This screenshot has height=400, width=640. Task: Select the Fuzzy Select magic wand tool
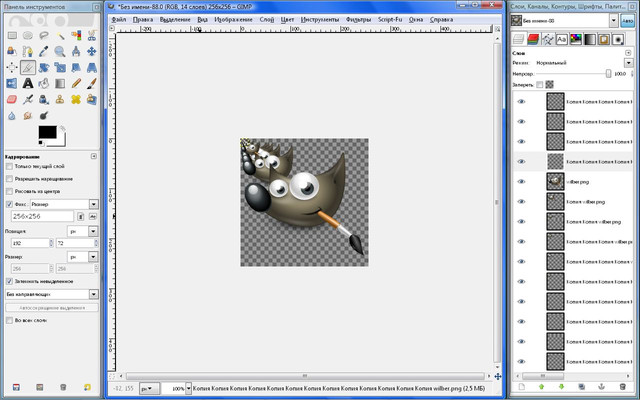[60, 36]
